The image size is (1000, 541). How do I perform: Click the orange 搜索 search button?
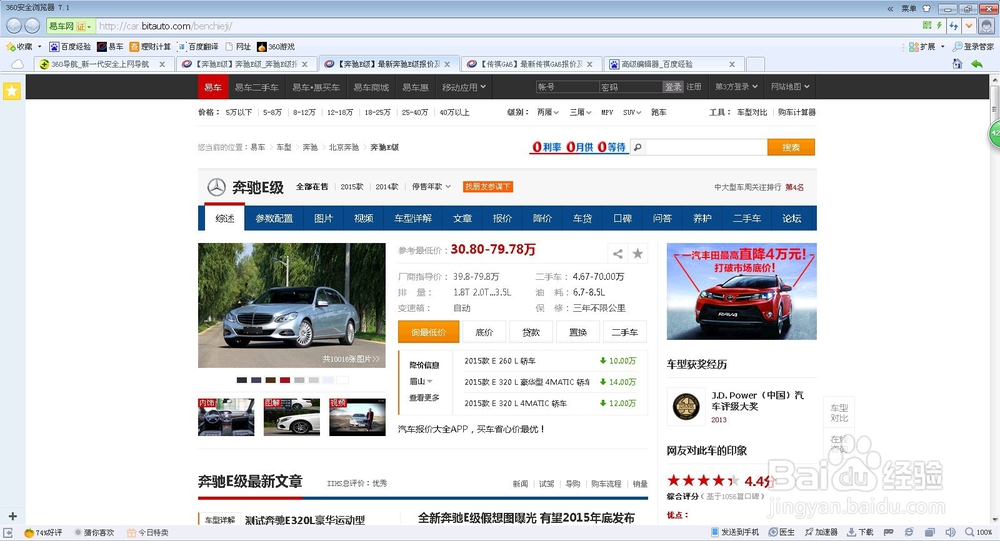point(791,147)
